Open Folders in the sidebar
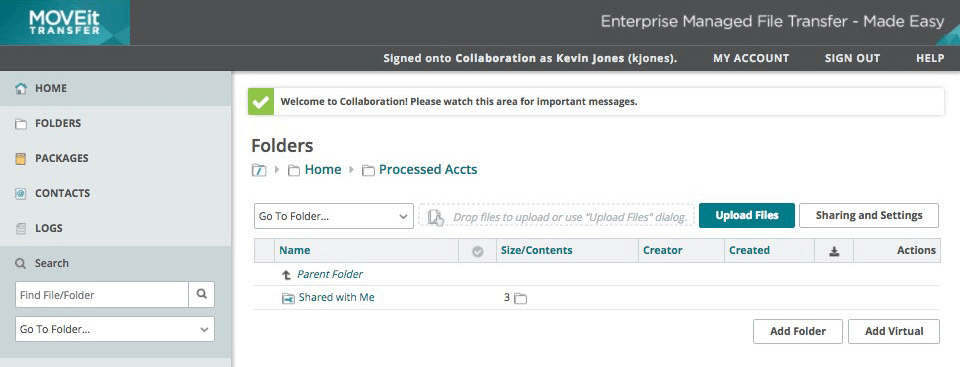The image size is (960, 367). [x=116, y=123]
